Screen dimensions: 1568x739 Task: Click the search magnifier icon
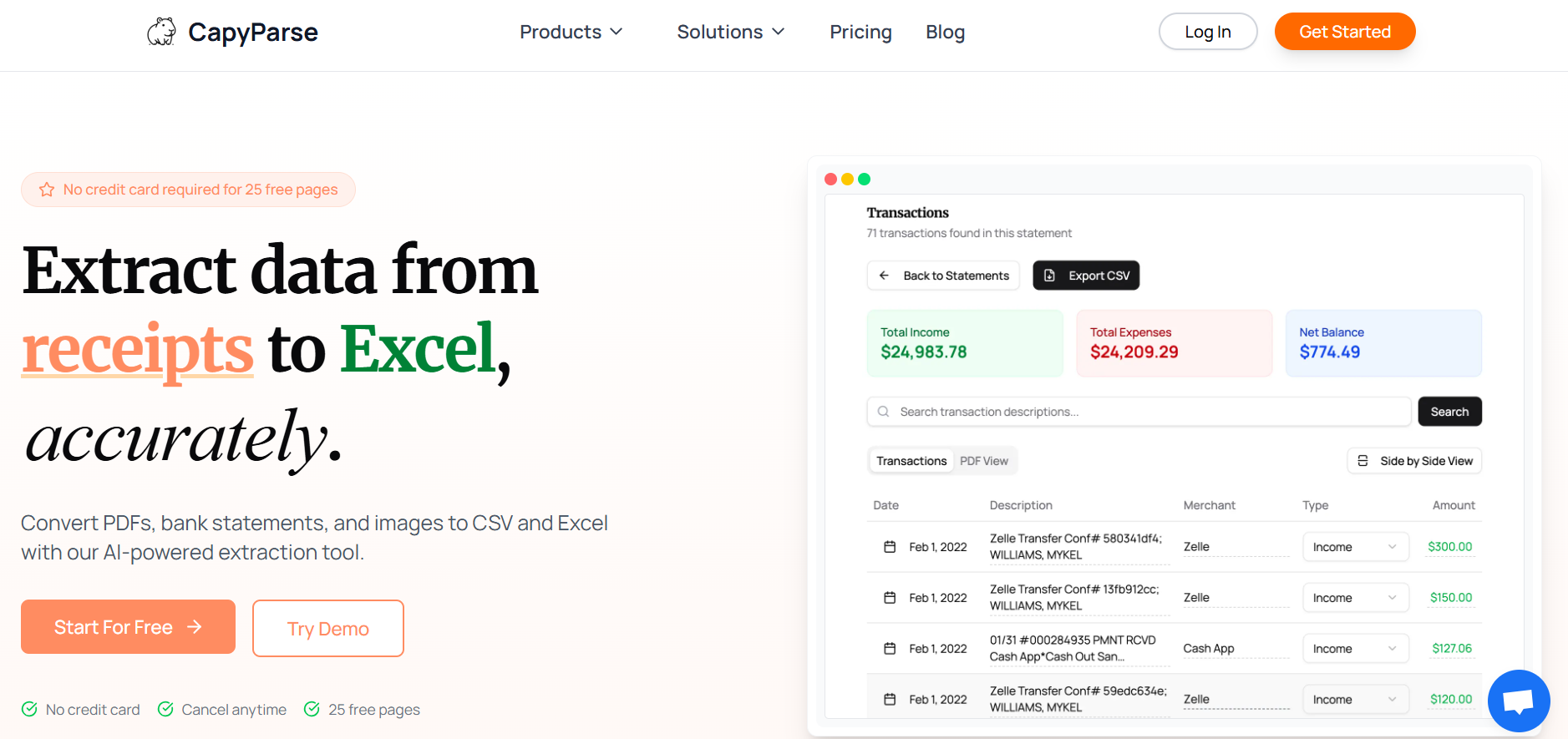(x=883, y=412)
